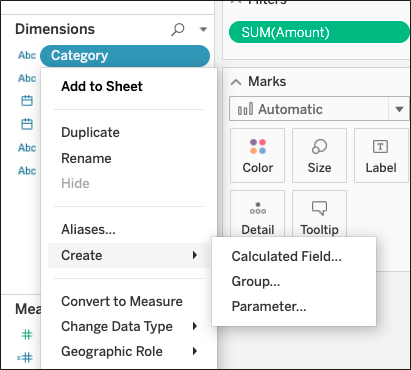Click the Tooltip marks card

coord(319,214)
